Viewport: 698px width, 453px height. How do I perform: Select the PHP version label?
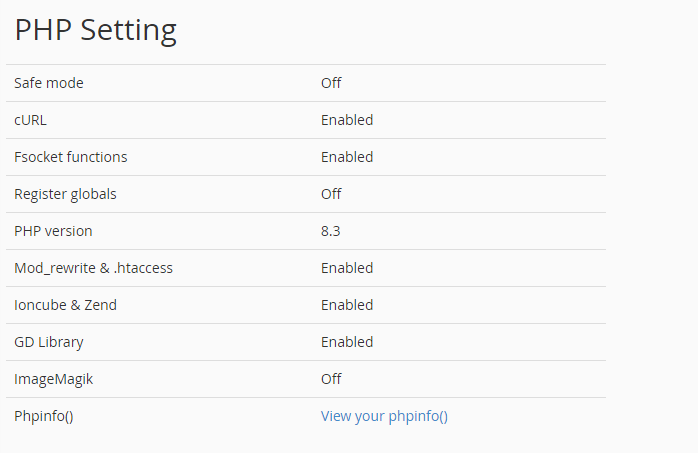53,231
